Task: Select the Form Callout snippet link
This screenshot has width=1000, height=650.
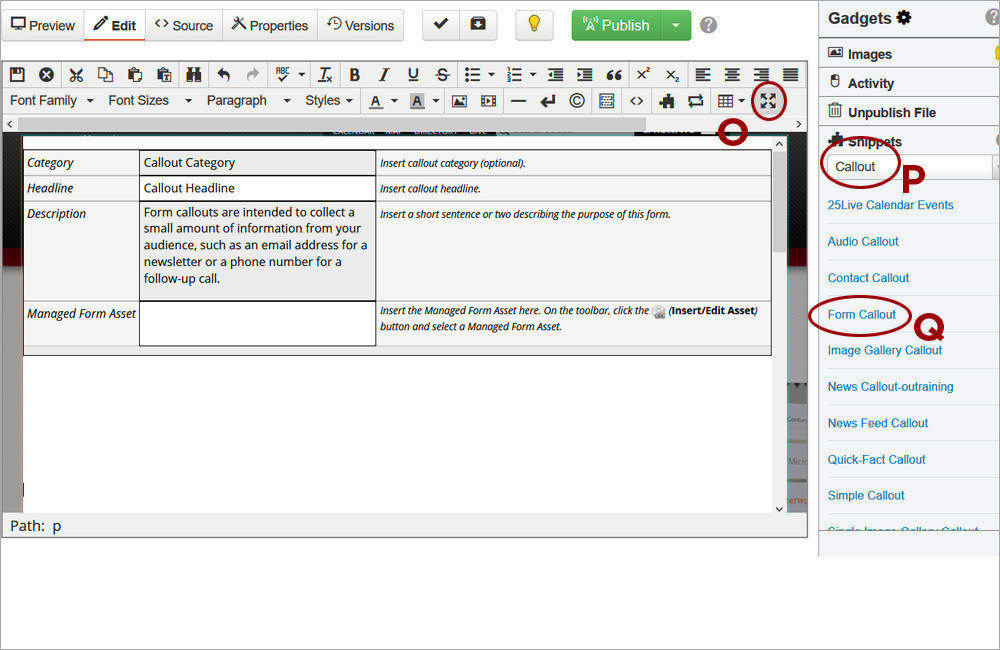Action: tap(861, 314)
